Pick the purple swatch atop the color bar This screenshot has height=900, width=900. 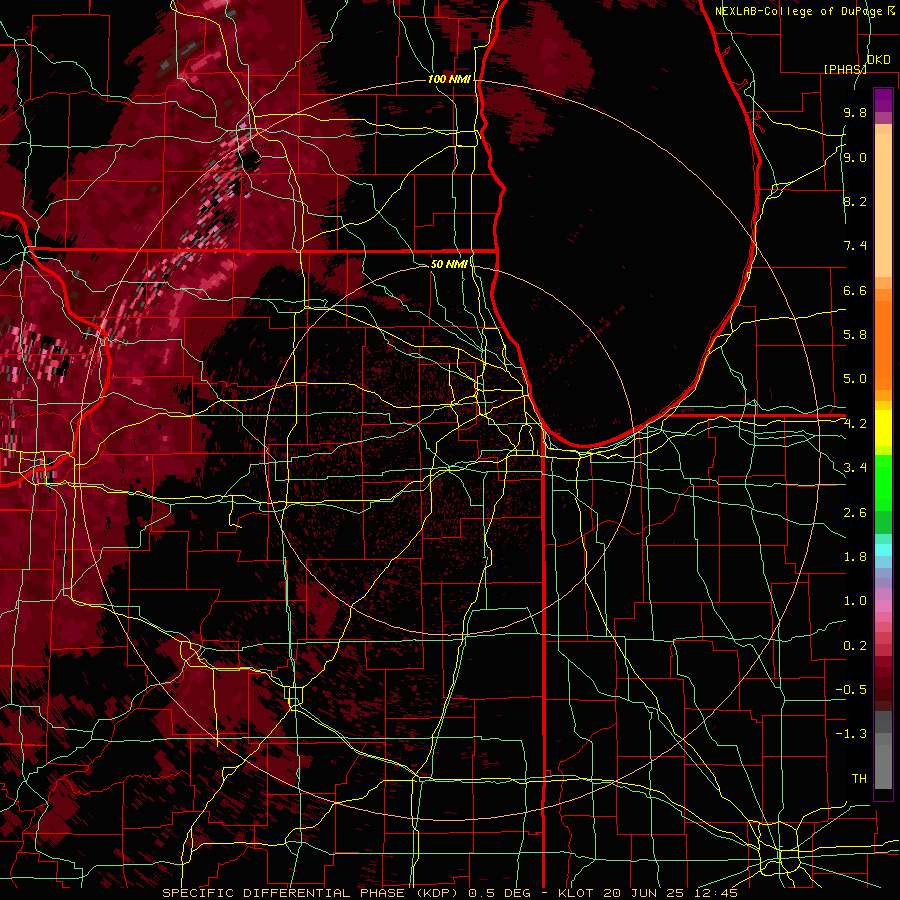tap(883, 101)
